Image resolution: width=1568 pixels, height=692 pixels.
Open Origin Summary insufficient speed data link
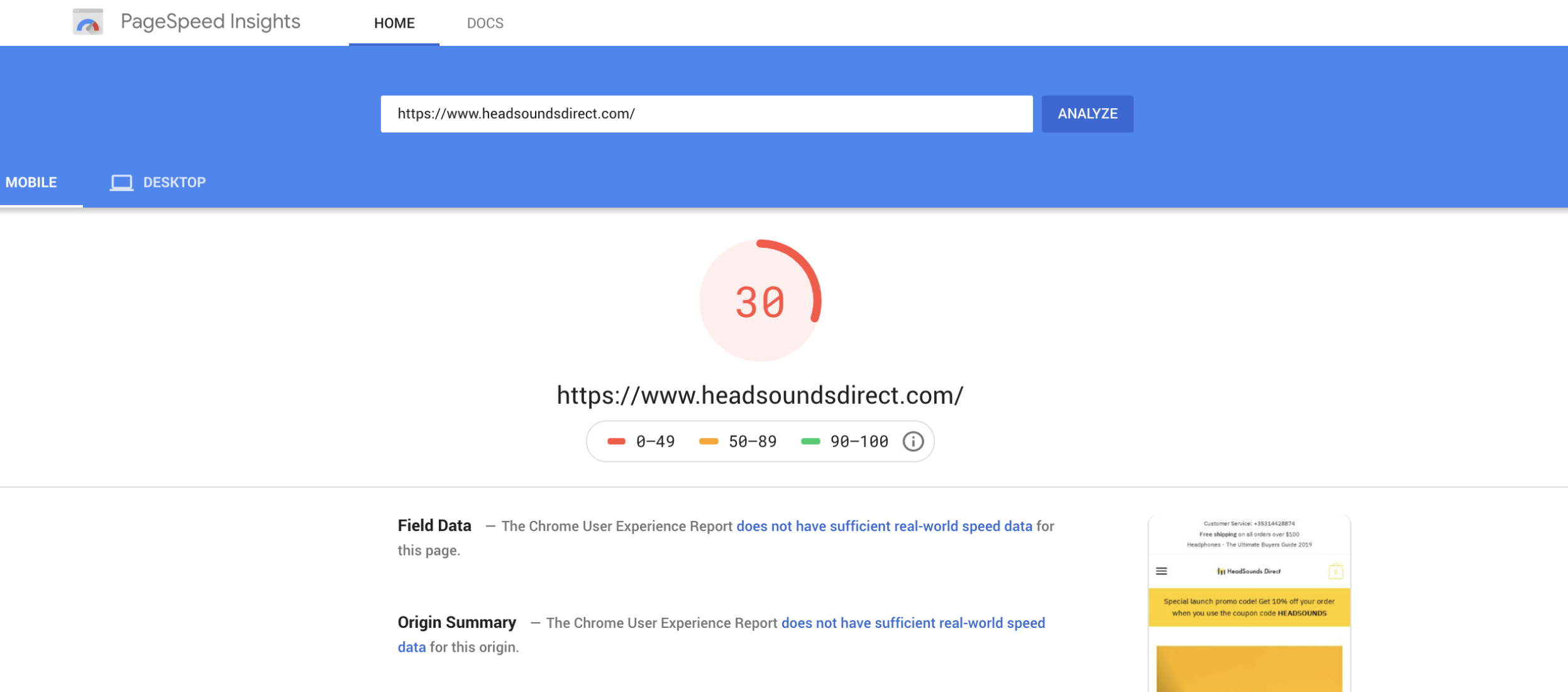pos(913,623)
